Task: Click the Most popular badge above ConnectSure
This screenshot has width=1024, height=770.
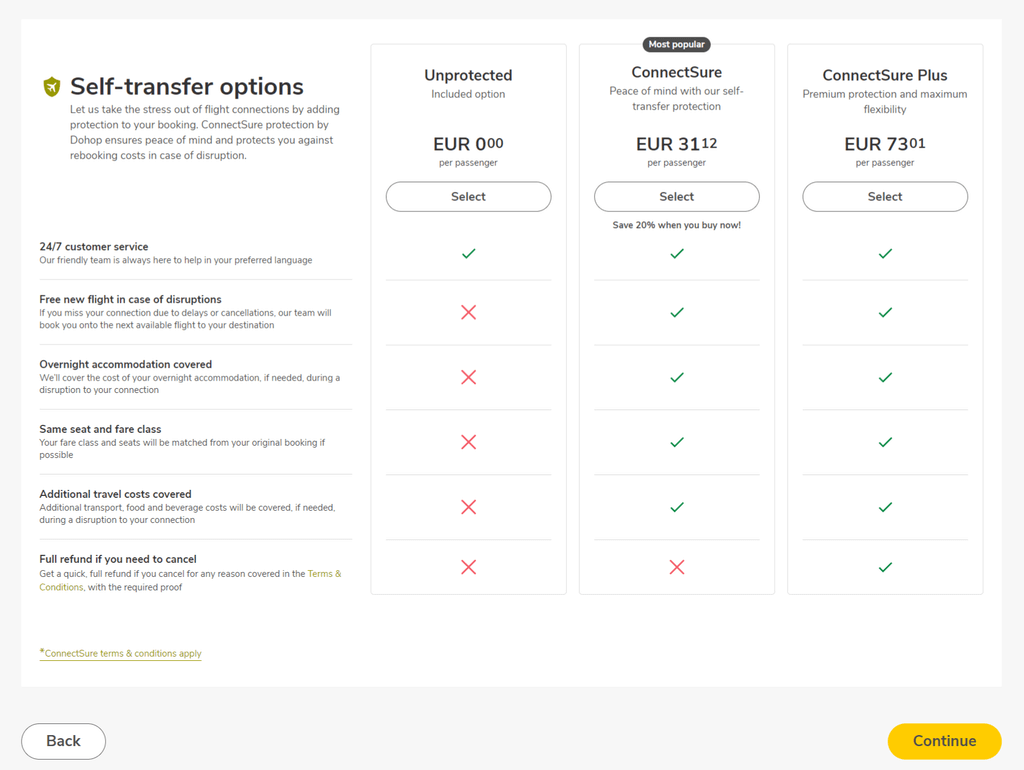Action: coord(677,44)
